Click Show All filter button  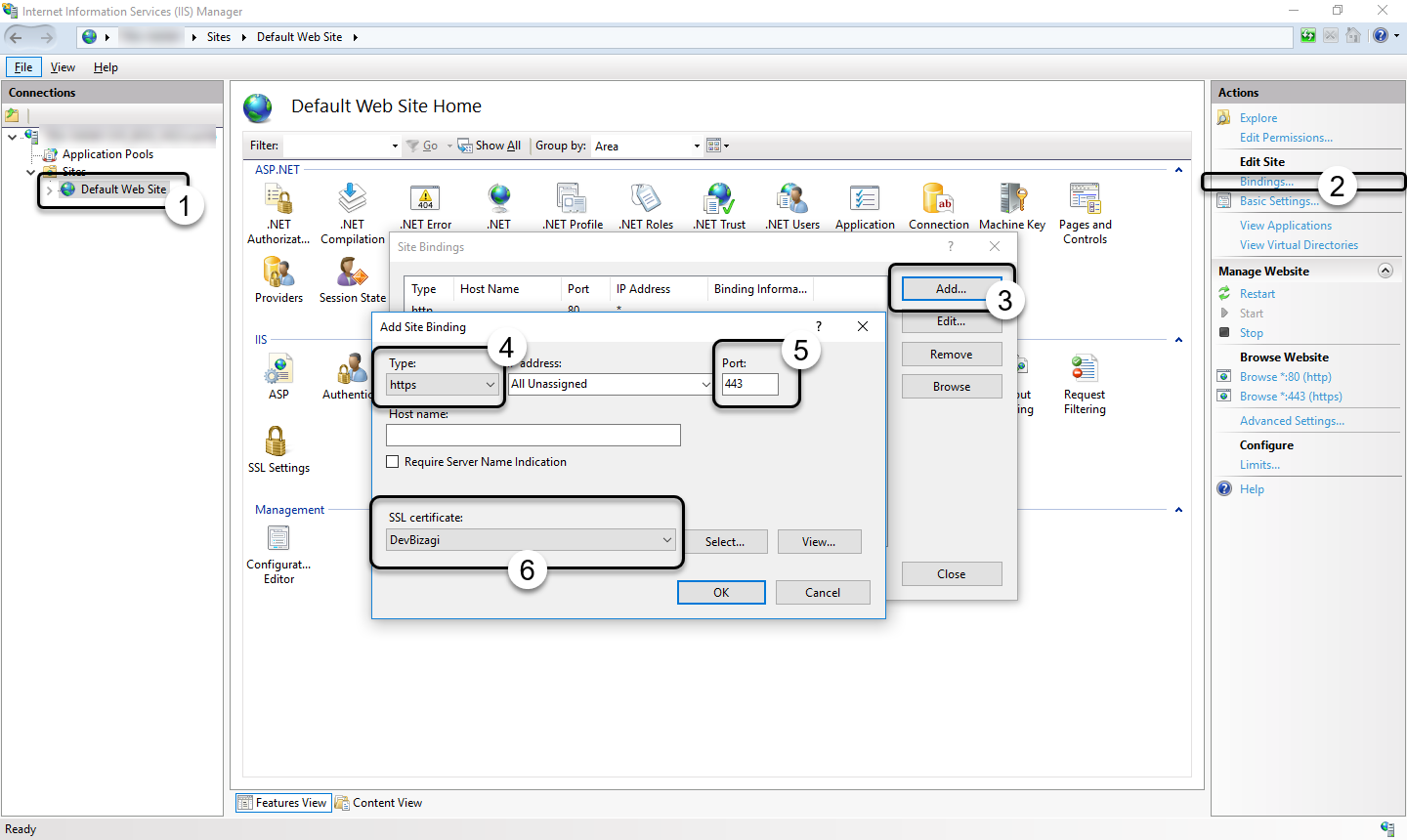[490, 146]
